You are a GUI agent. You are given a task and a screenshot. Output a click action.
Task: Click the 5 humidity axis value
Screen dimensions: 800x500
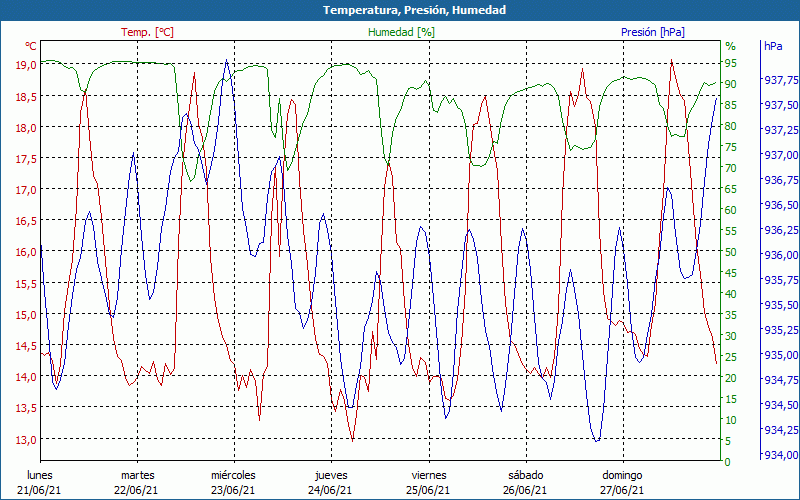click(728, 441)
